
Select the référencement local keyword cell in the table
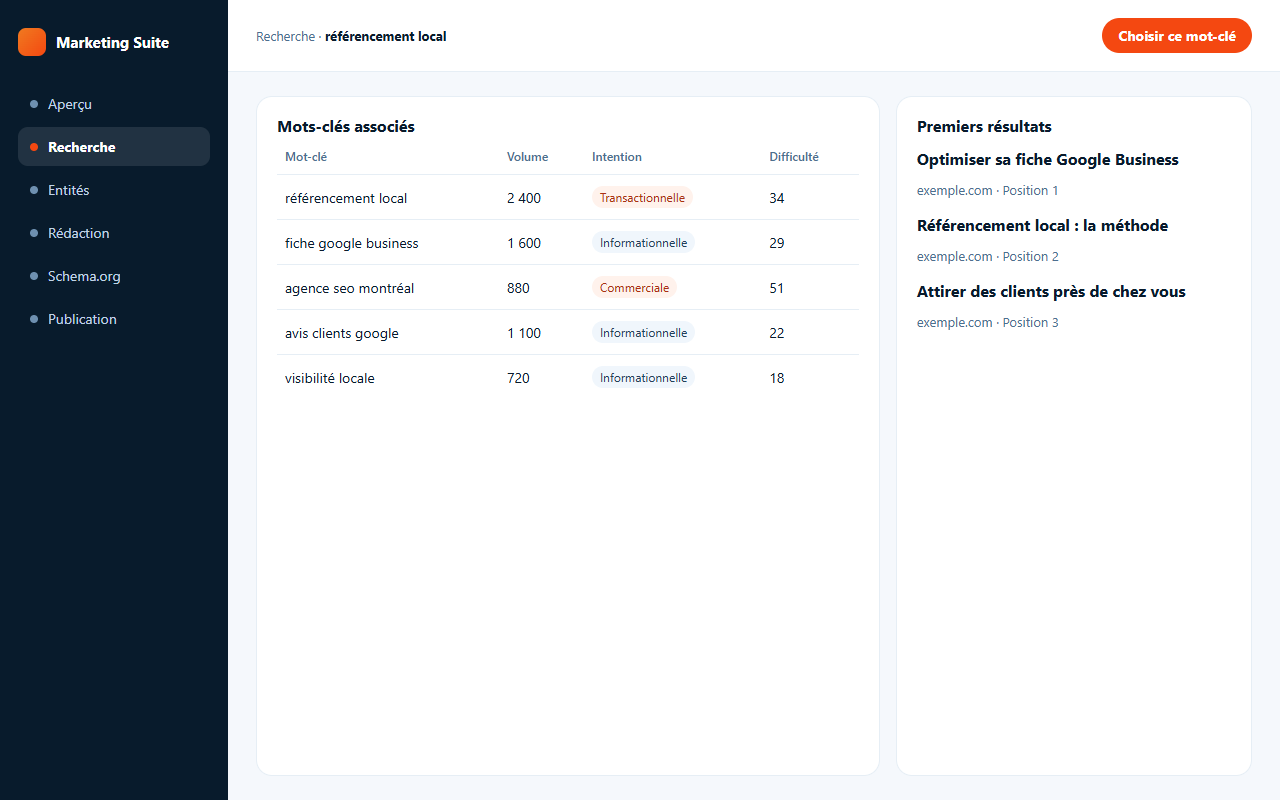[x=346, y=198]
